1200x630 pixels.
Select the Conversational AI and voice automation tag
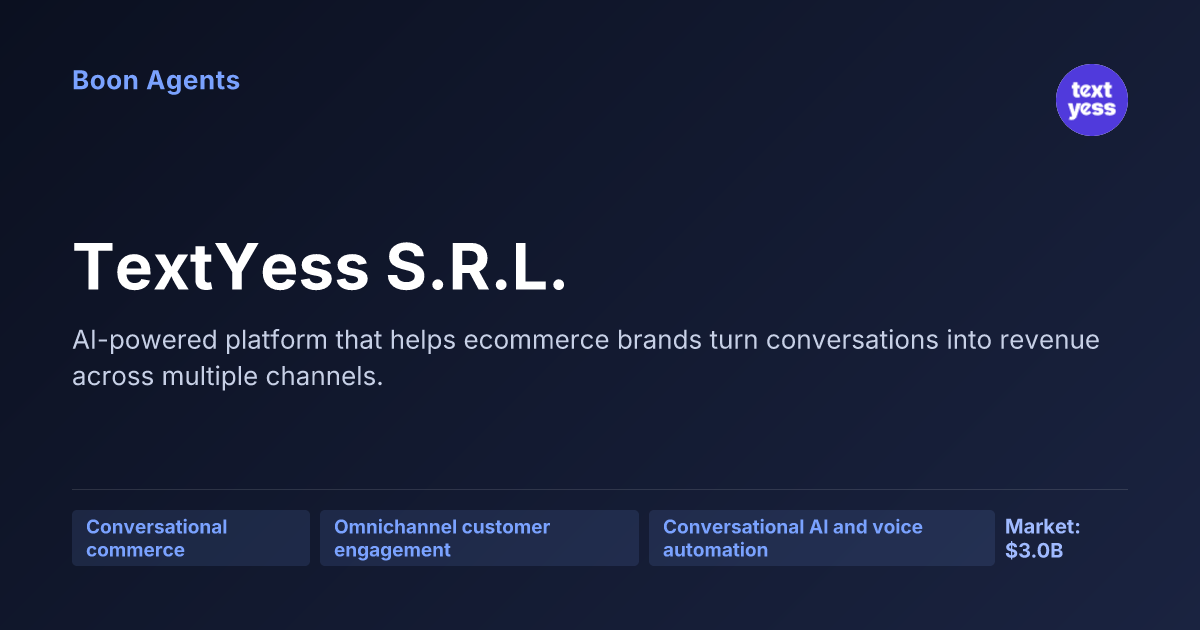[x=822, y=538]
